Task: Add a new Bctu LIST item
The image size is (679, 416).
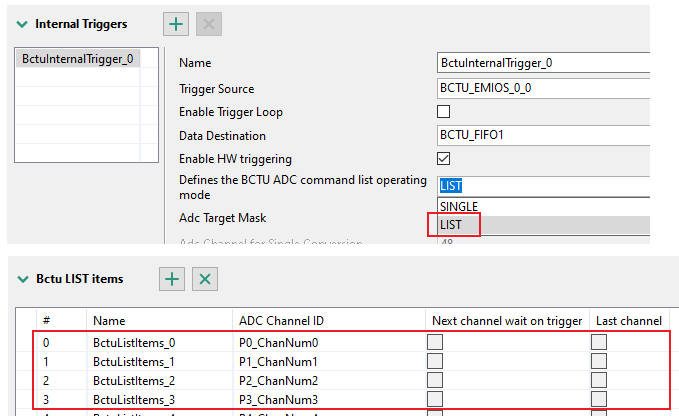Action: tap(174, 279)
